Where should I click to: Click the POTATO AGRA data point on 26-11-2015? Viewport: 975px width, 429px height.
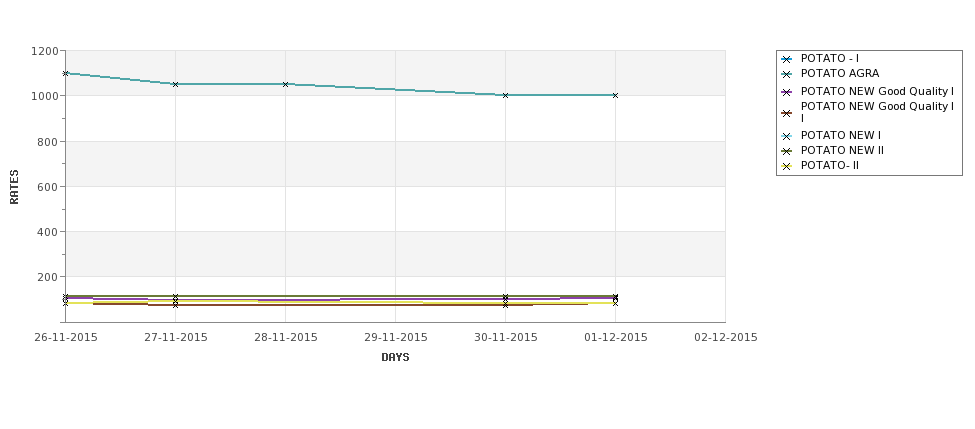pyautogui.click(x=65, y=73)
